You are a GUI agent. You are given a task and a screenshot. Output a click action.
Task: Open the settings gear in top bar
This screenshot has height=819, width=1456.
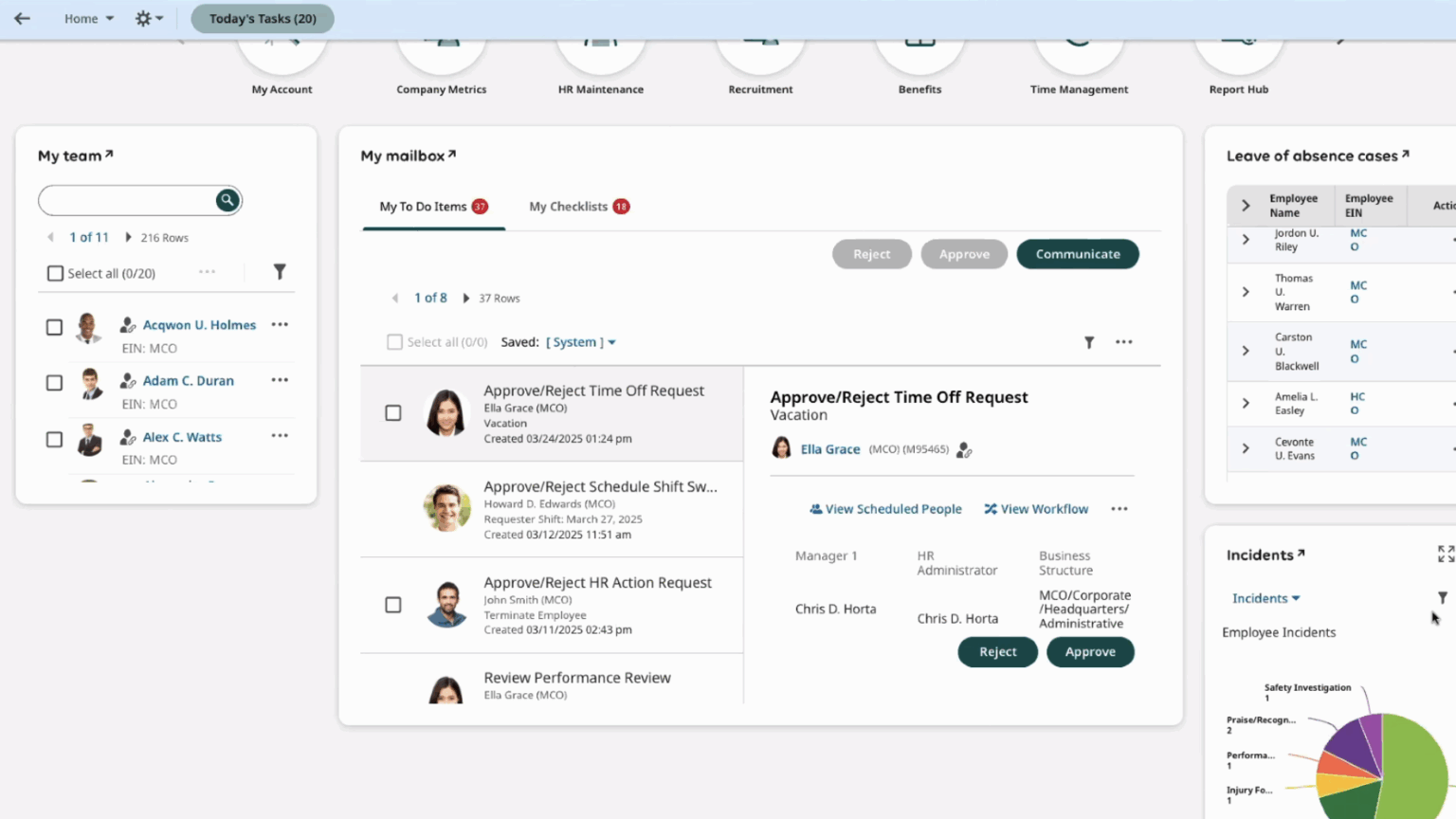point(143,18)
